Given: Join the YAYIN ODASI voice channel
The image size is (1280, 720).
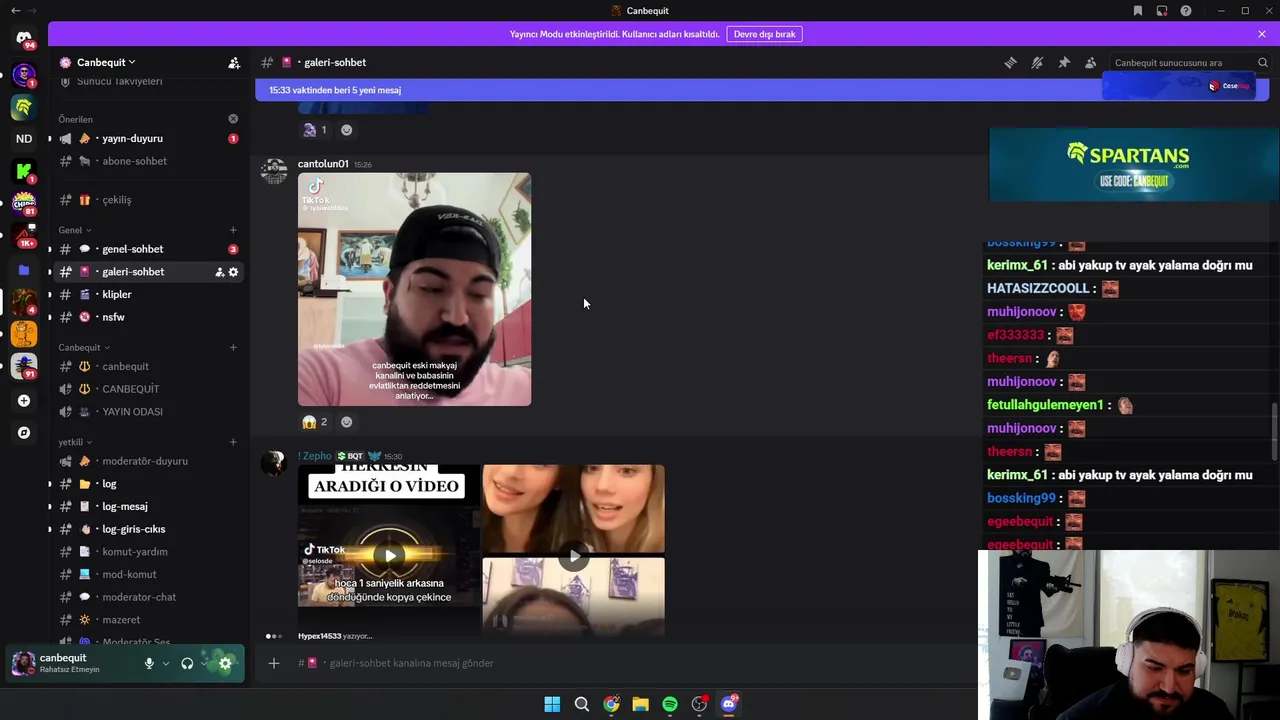Looking at the screenshot, I should (x=148, y=412).
